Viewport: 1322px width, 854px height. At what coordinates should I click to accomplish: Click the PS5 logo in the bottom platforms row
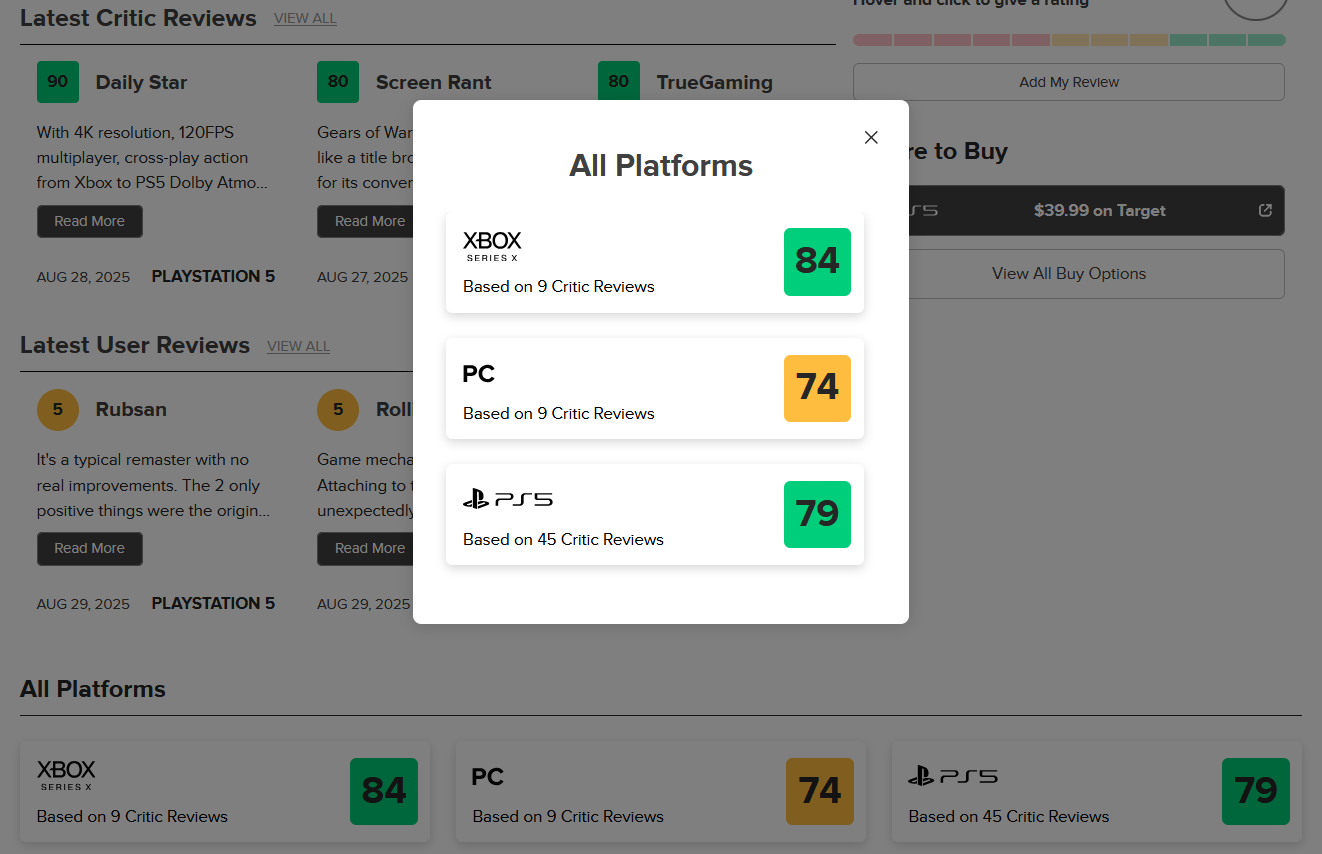953,776
